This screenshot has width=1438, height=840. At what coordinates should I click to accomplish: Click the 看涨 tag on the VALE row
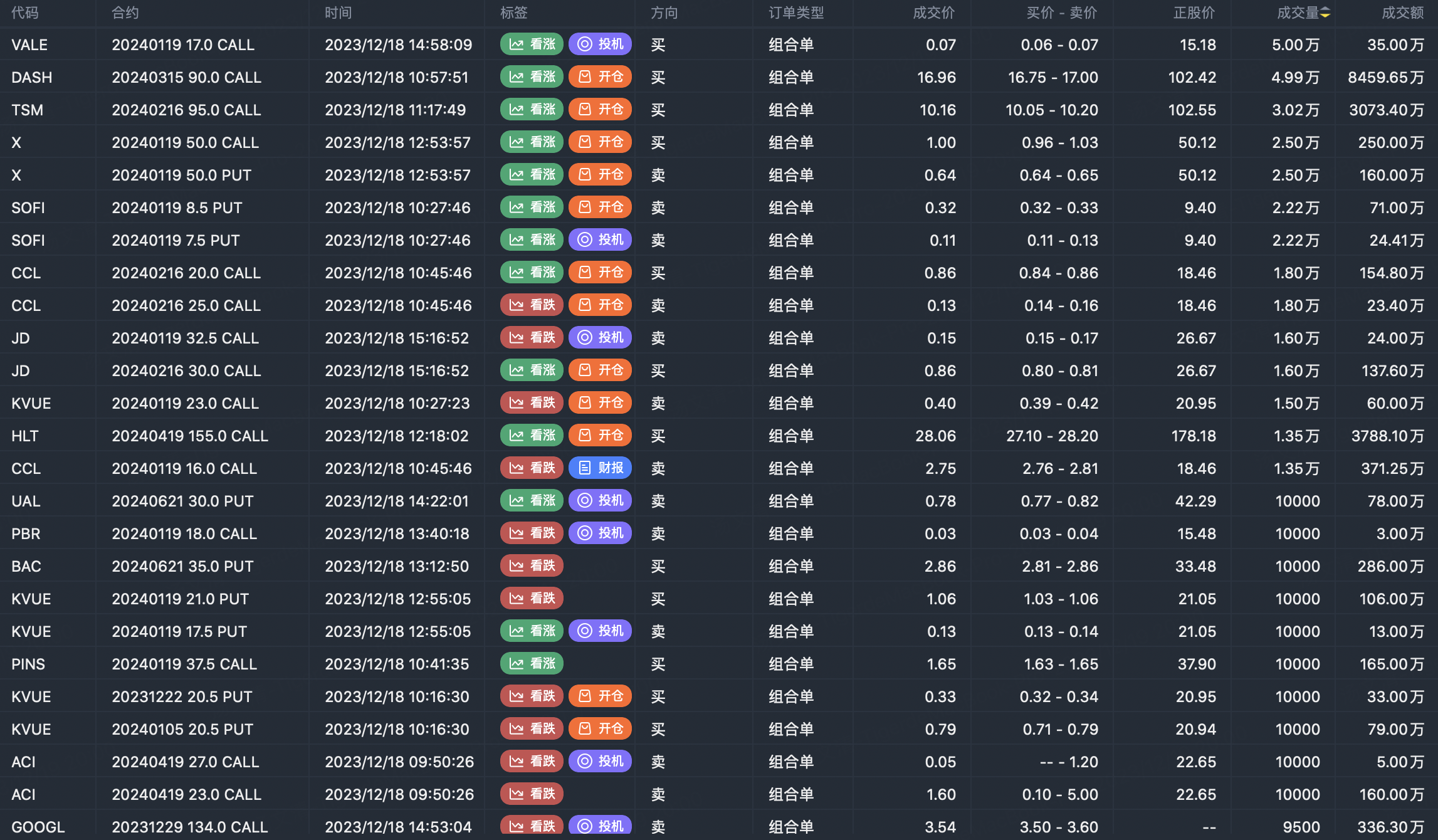(x=532, y=44)
